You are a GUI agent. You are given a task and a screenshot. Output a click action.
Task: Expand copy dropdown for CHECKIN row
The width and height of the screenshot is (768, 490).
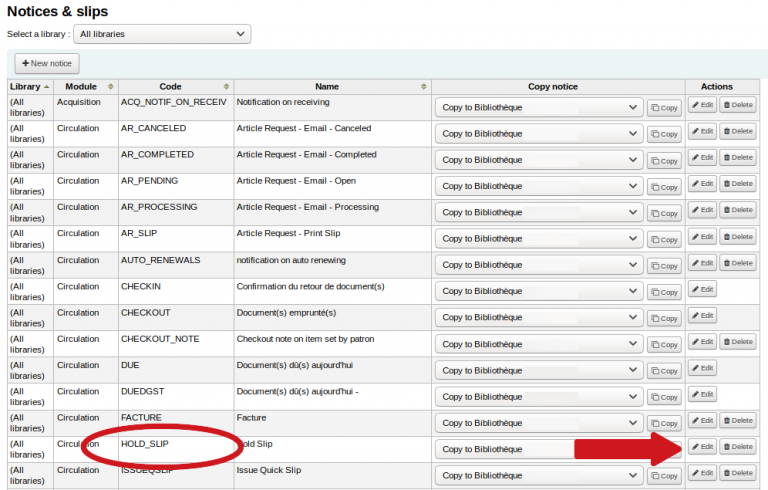point(538,291)
